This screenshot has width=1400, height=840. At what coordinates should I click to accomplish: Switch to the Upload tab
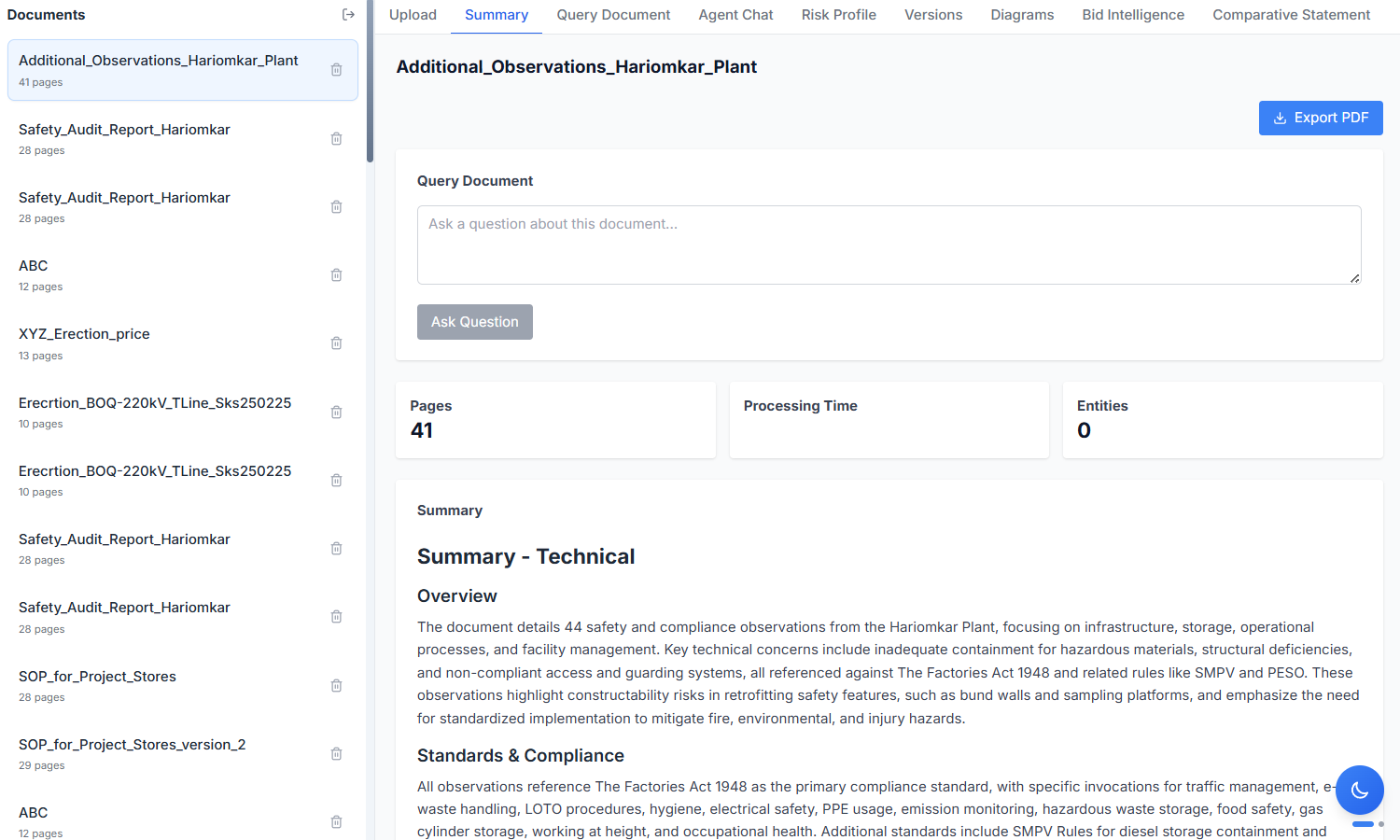413,15
